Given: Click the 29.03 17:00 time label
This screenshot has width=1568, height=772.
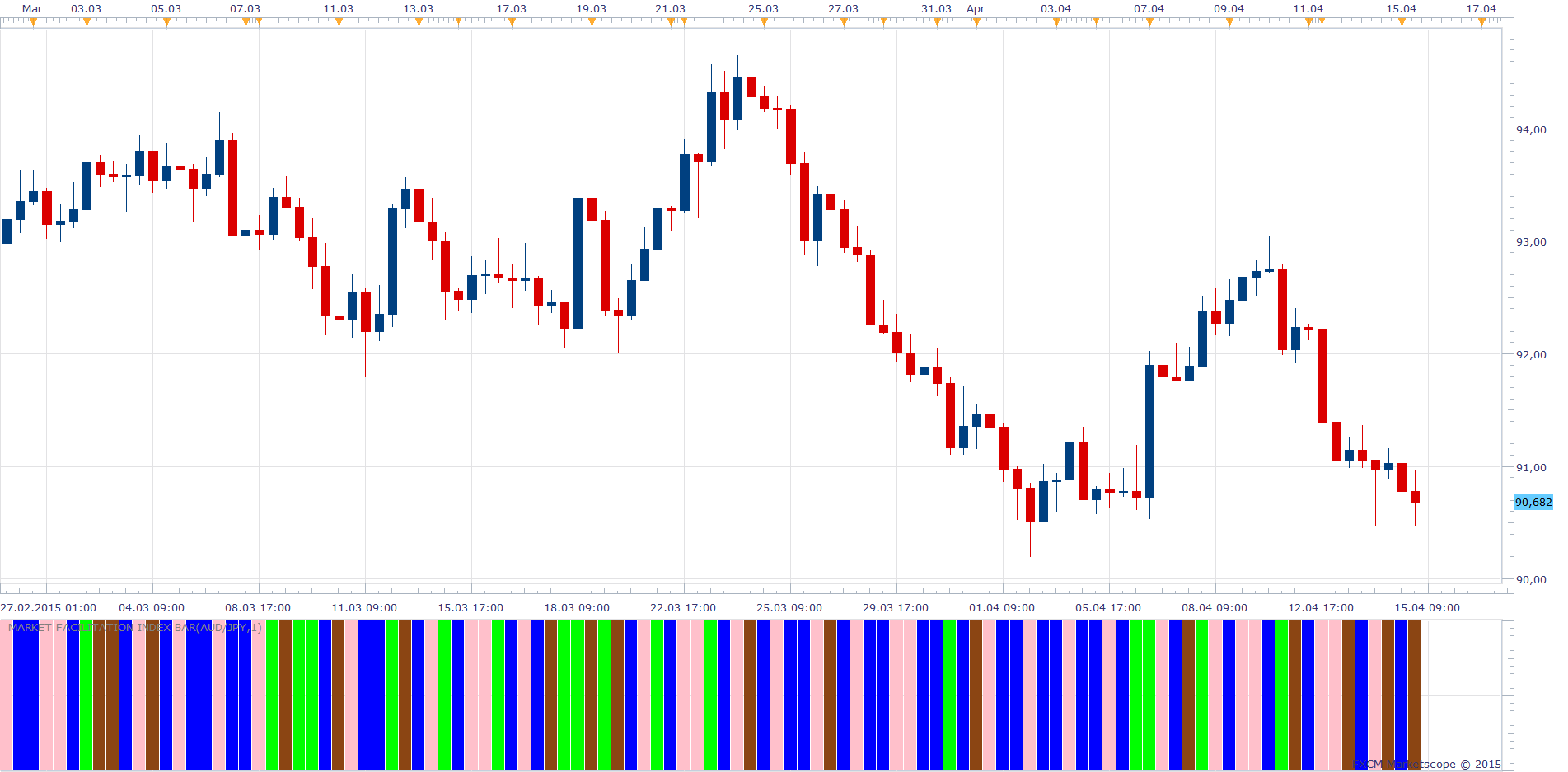Looking at the screenshot, I should [x=896, y=608].
